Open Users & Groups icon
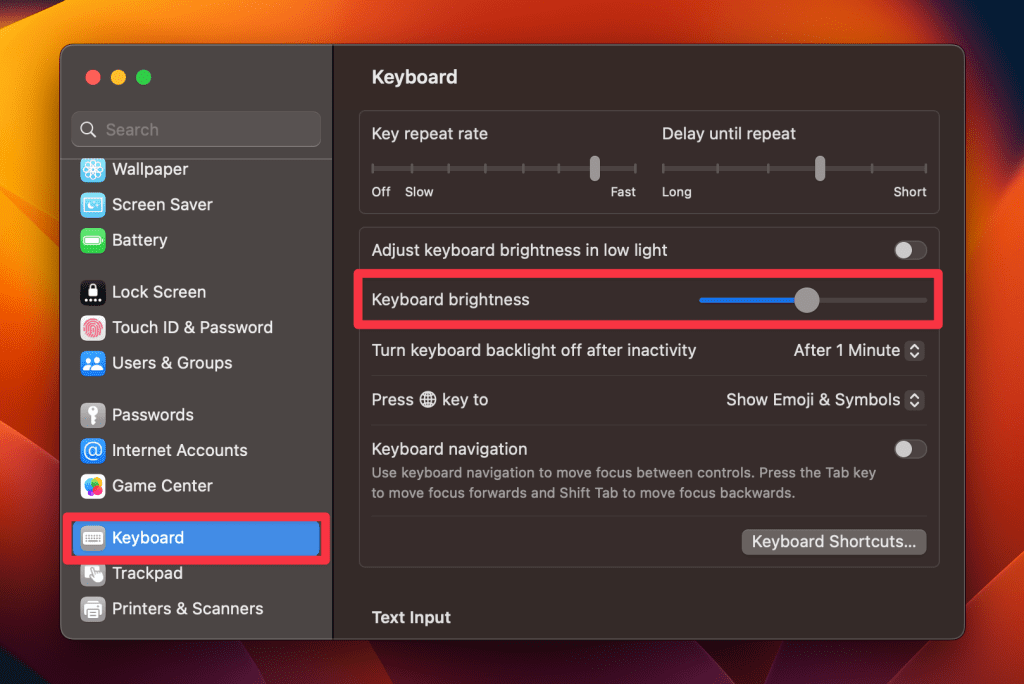This screenshot has width=1024, height=684. (x=93, y=363)
